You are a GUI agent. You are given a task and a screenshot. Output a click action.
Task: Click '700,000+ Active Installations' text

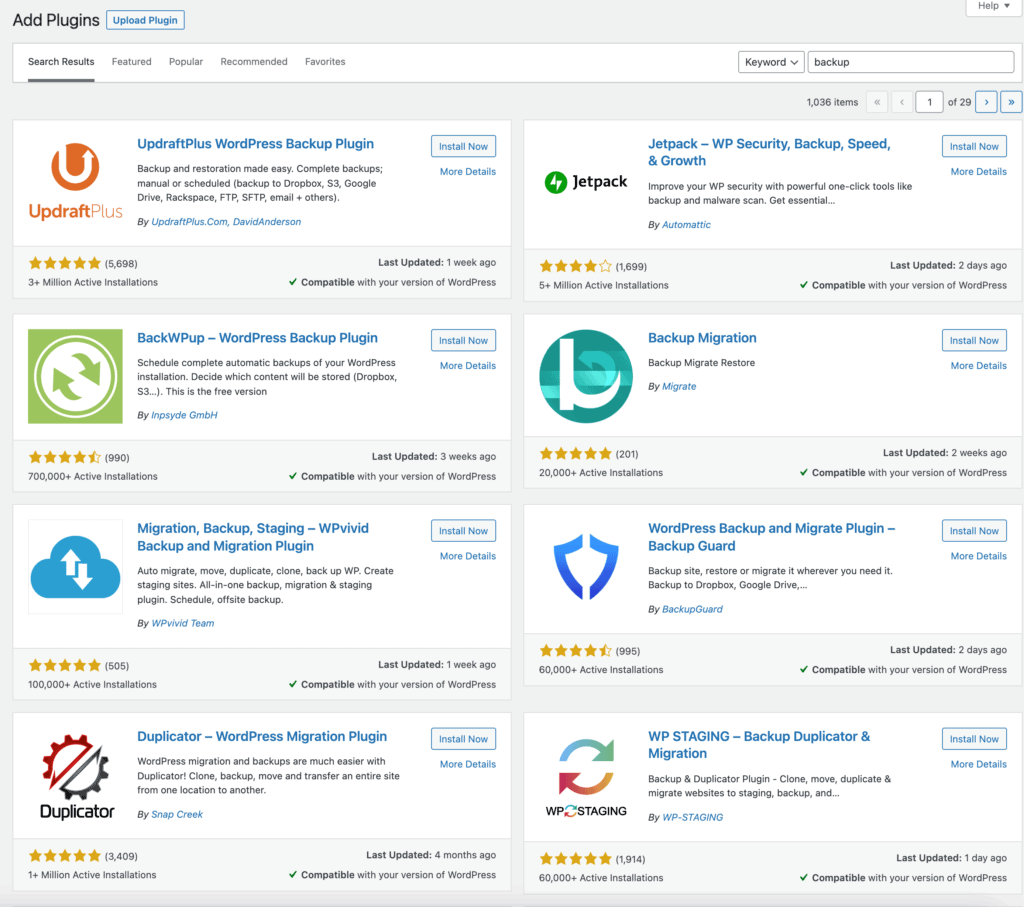click(x=93, y=476)
